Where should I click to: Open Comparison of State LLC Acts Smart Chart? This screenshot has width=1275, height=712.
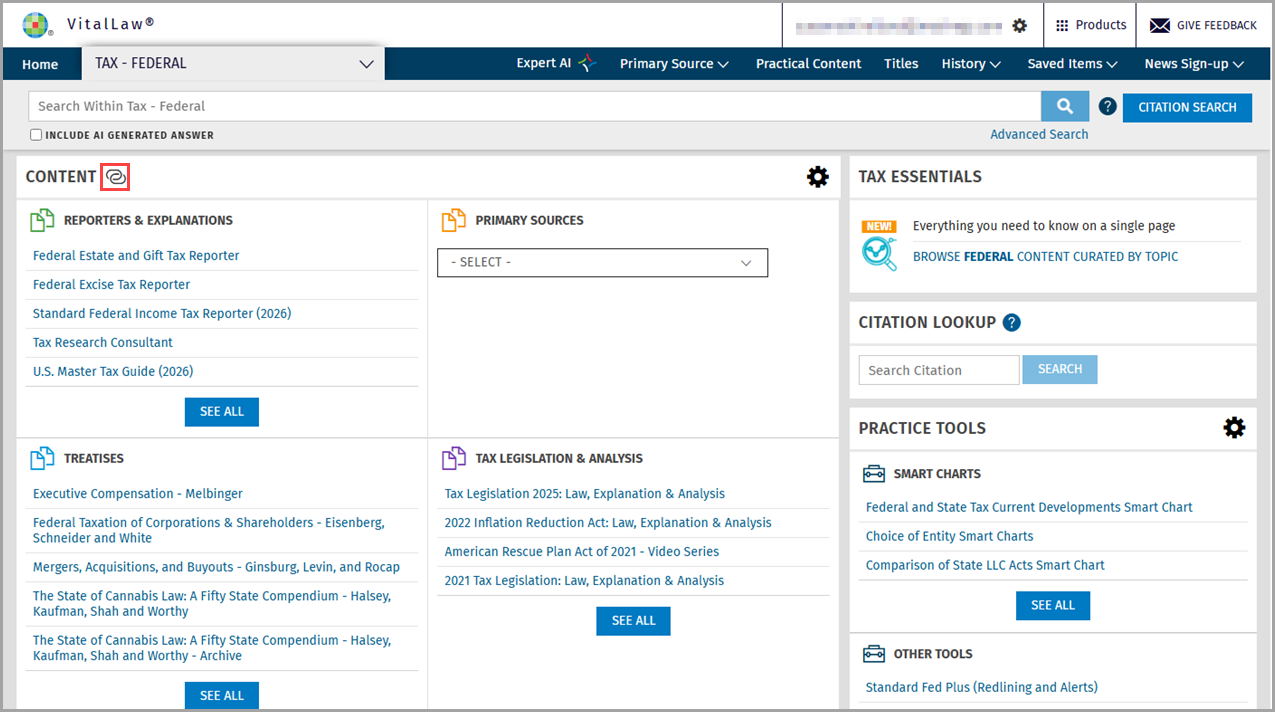(x=985, y=566)
